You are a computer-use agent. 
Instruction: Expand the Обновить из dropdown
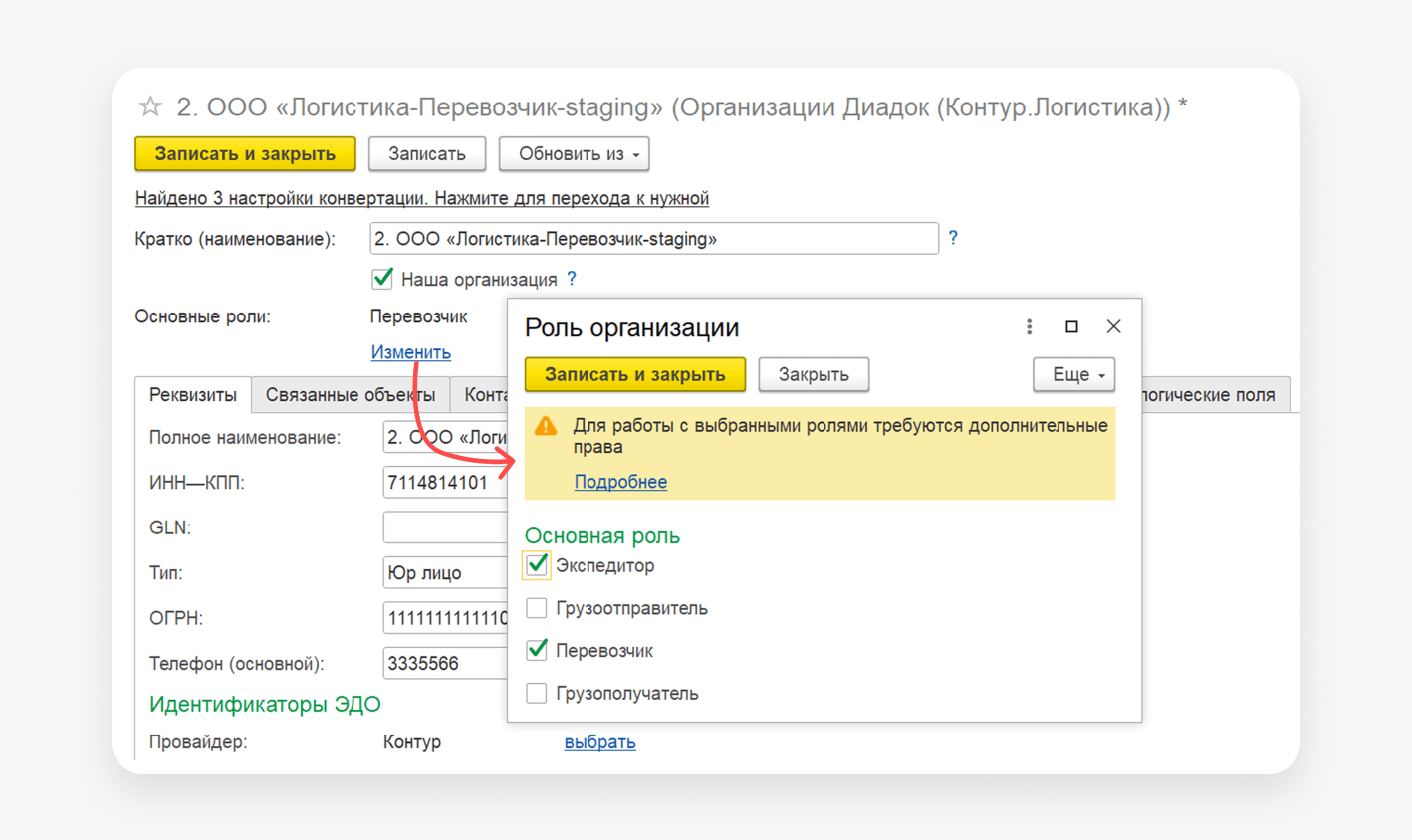click(575, 154)
